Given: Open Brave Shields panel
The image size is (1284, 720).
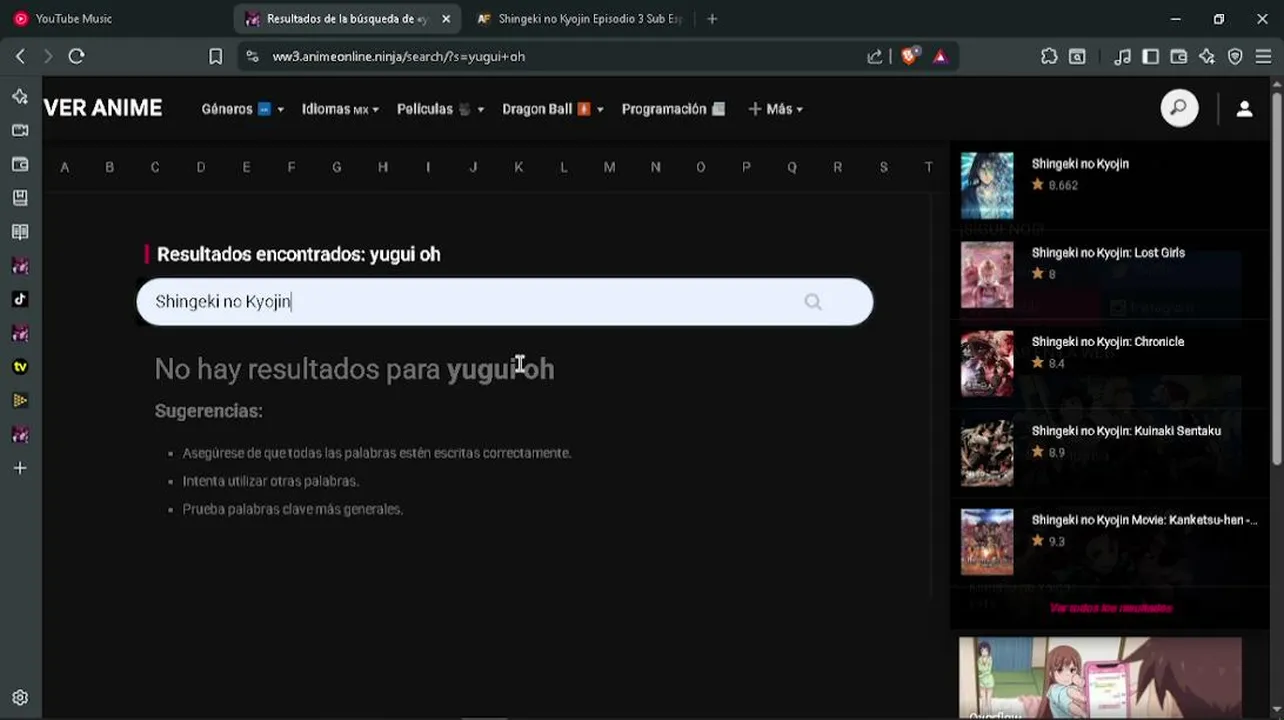Looking at the screenshot, I should coord(908,57).
